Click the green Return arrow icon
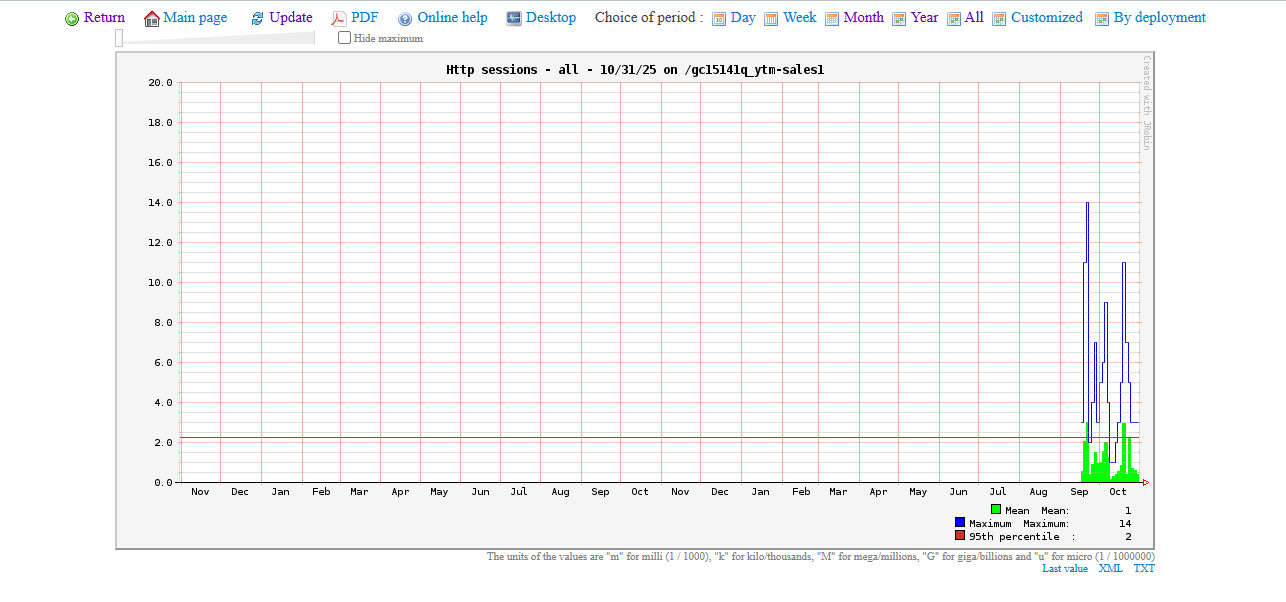The image size is (1286, 602). coord(72,19)
